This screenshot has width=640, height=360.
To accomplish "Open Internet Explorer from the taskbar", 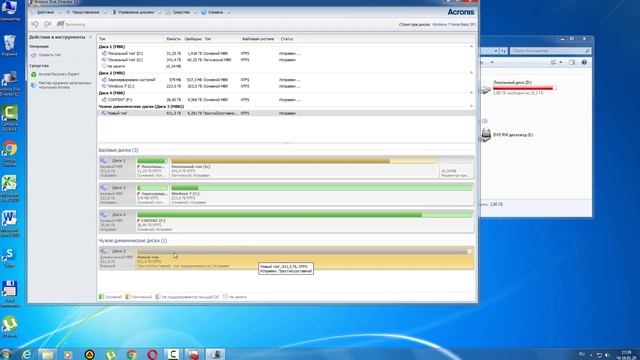I will (27, 354).
